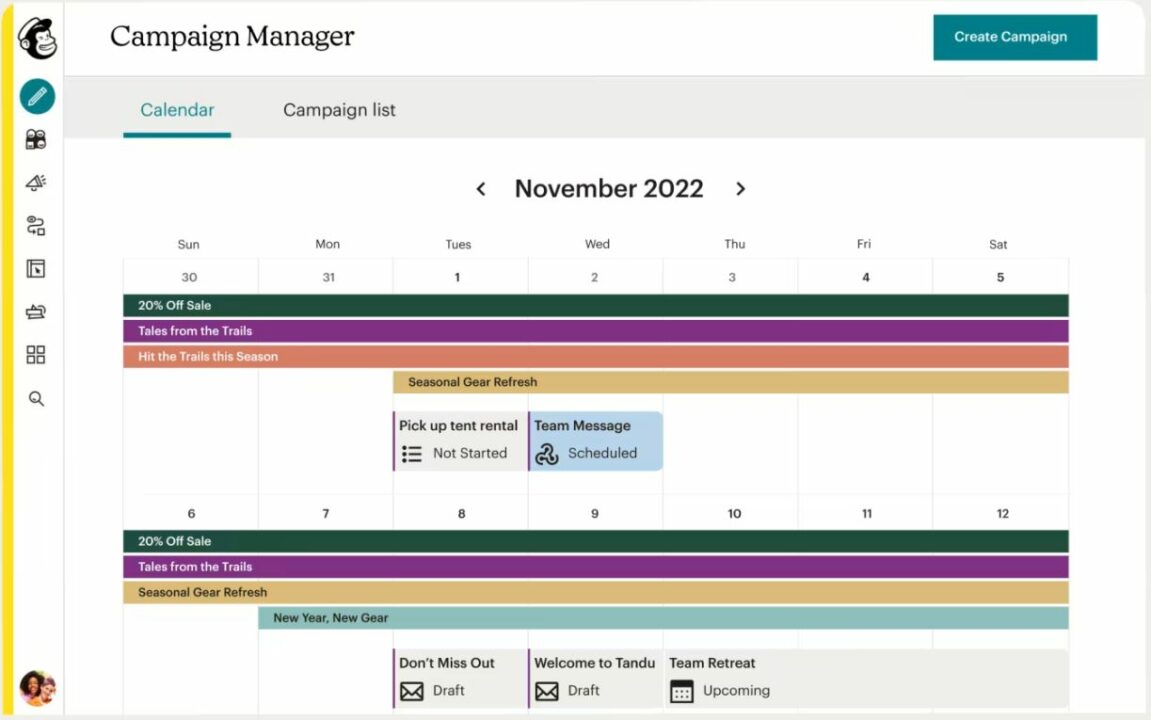
Task: Open the Team Retreat upcoming event
Action: pyautogui.click(x=866, y=677)
